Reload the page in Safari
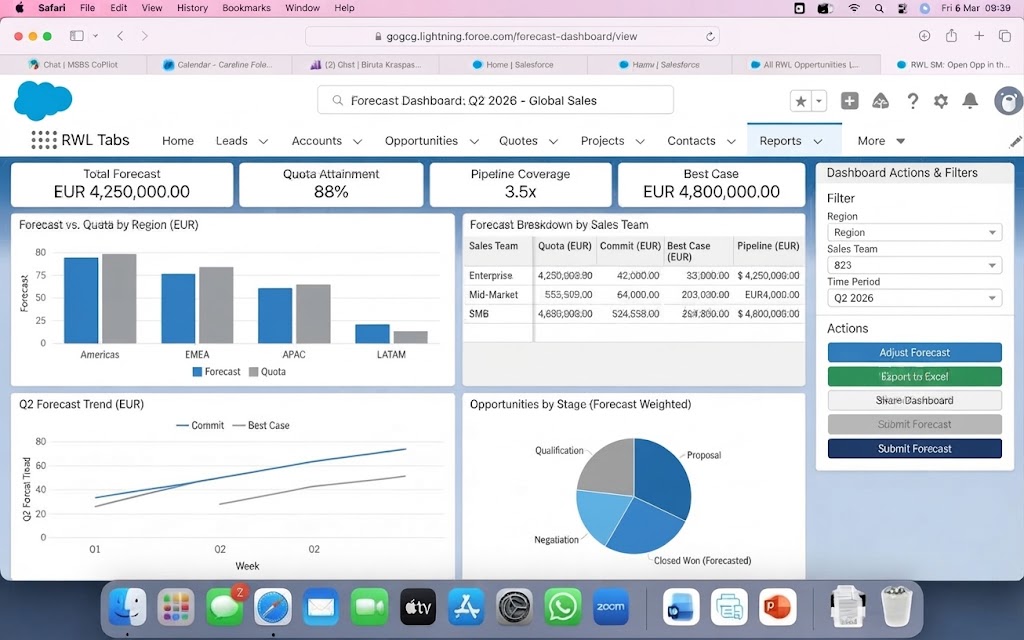 (710, 37)
